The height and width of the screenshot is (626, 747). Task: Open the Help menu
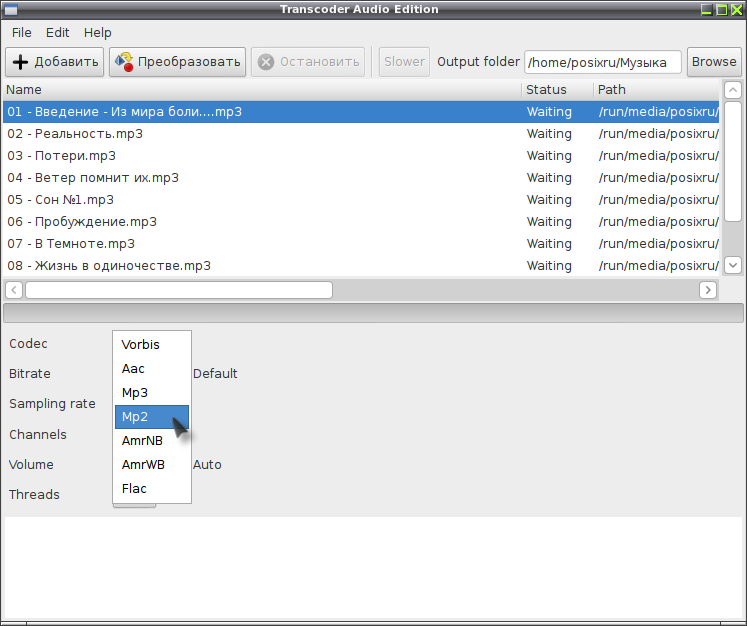click(97, 33)
